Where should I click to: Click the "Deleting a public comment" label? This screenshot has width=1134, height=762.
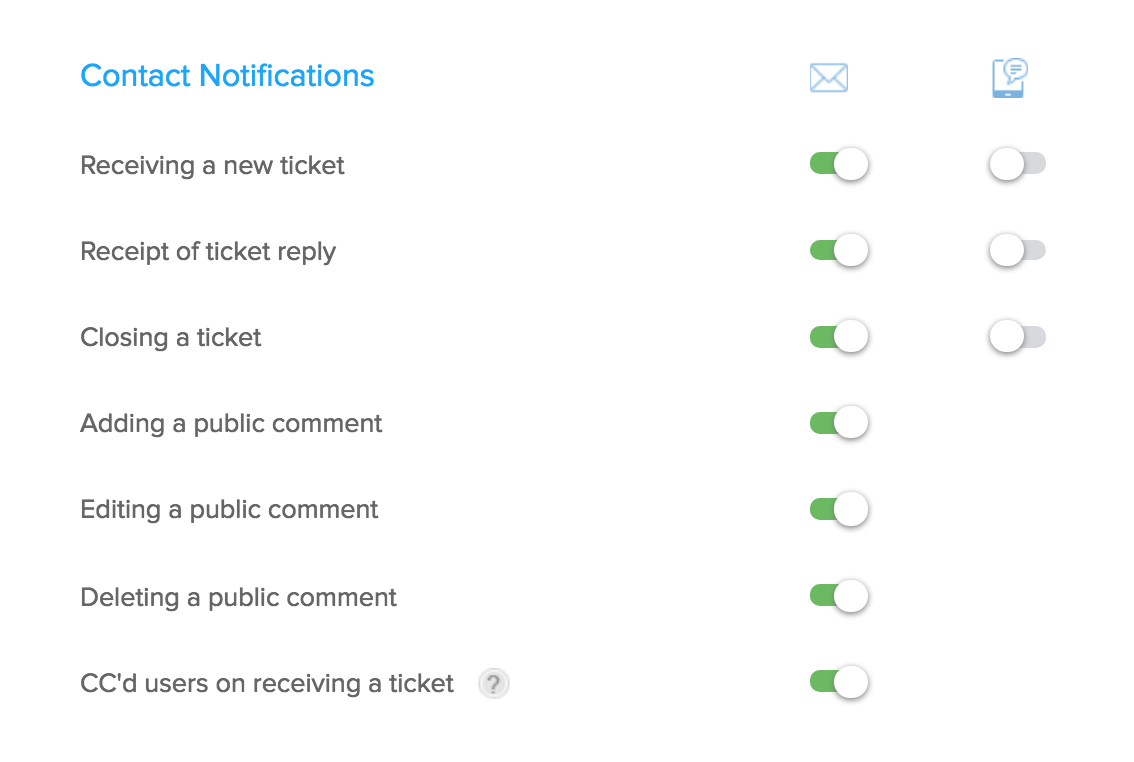[238, 598]
